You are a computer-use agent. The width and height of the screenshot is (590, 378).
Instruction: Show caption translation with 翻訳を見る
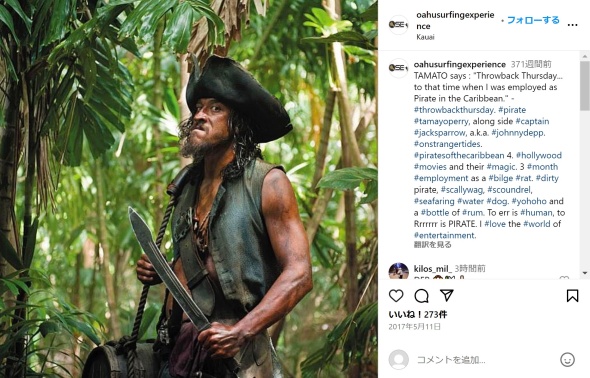(x=432, y=245)
